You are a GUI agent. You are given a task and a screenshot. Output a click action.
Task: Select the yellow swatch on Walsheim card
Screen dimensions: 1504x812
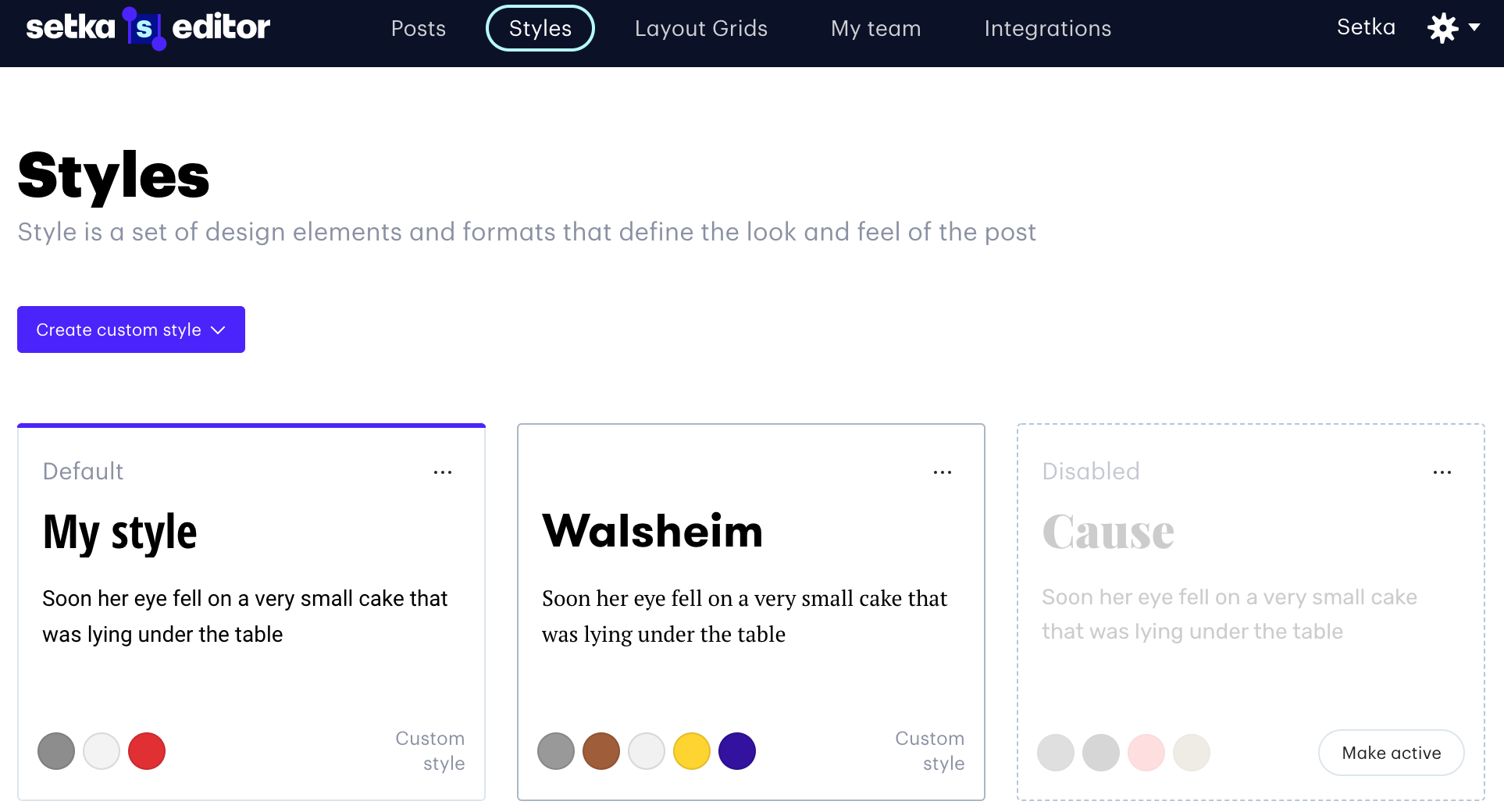(692, 751)
